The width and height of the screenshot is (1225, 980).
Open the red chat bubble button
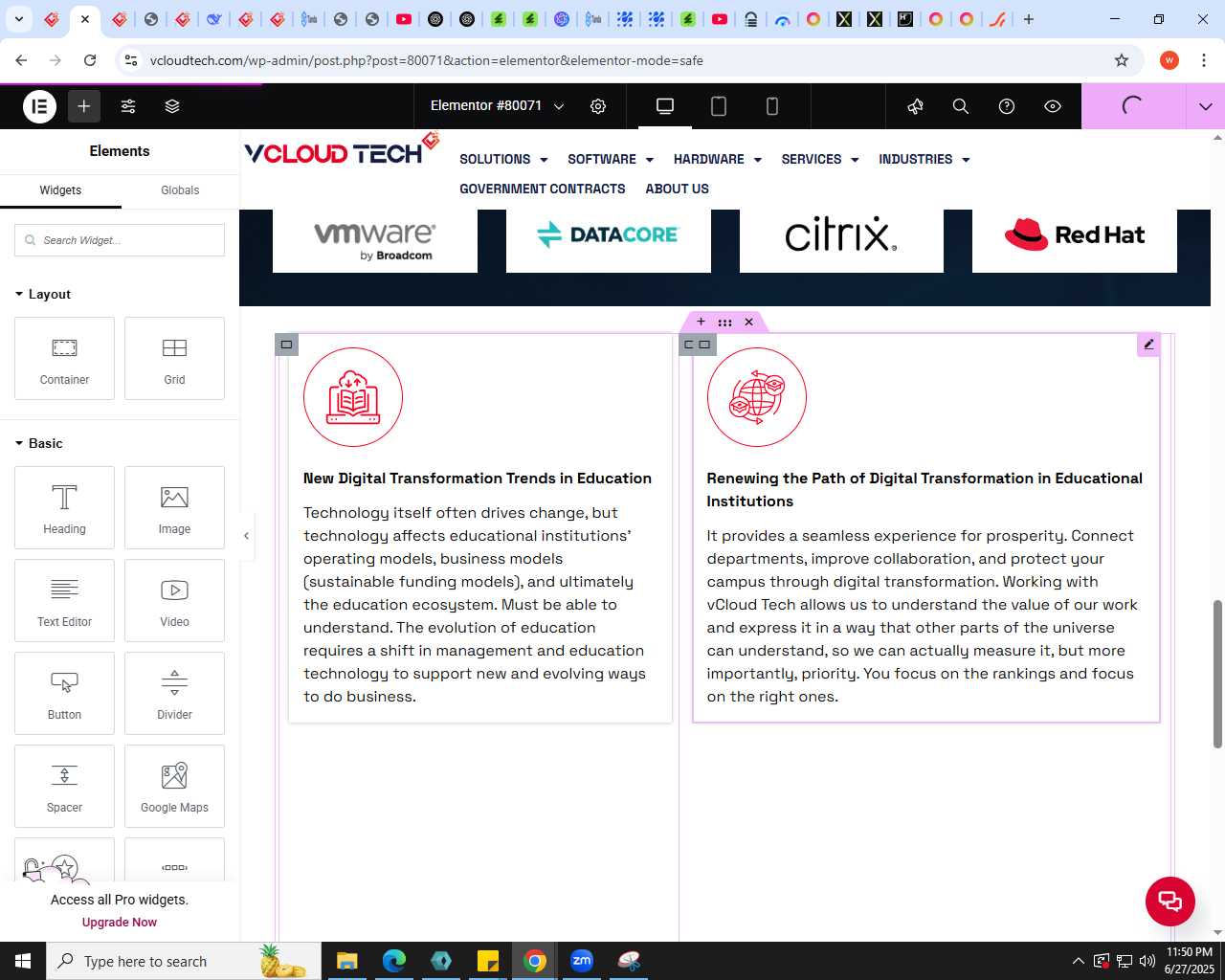coord(1170,902)
